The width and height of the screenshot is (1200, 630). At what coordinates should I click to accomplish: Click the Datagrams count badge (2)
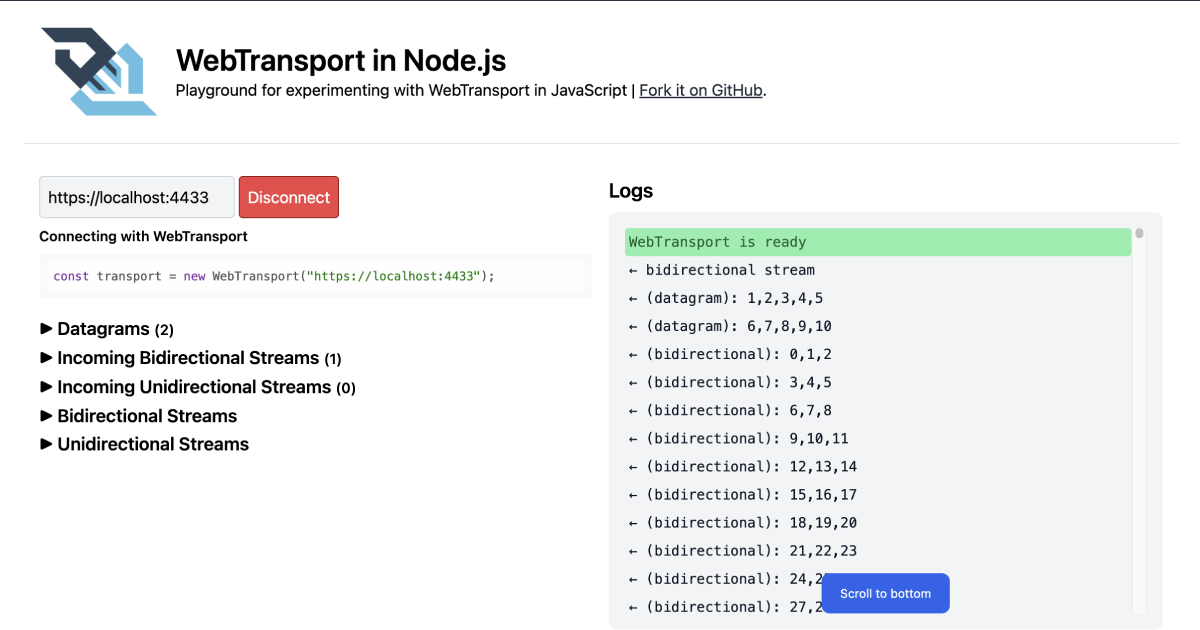coord(163,329)
